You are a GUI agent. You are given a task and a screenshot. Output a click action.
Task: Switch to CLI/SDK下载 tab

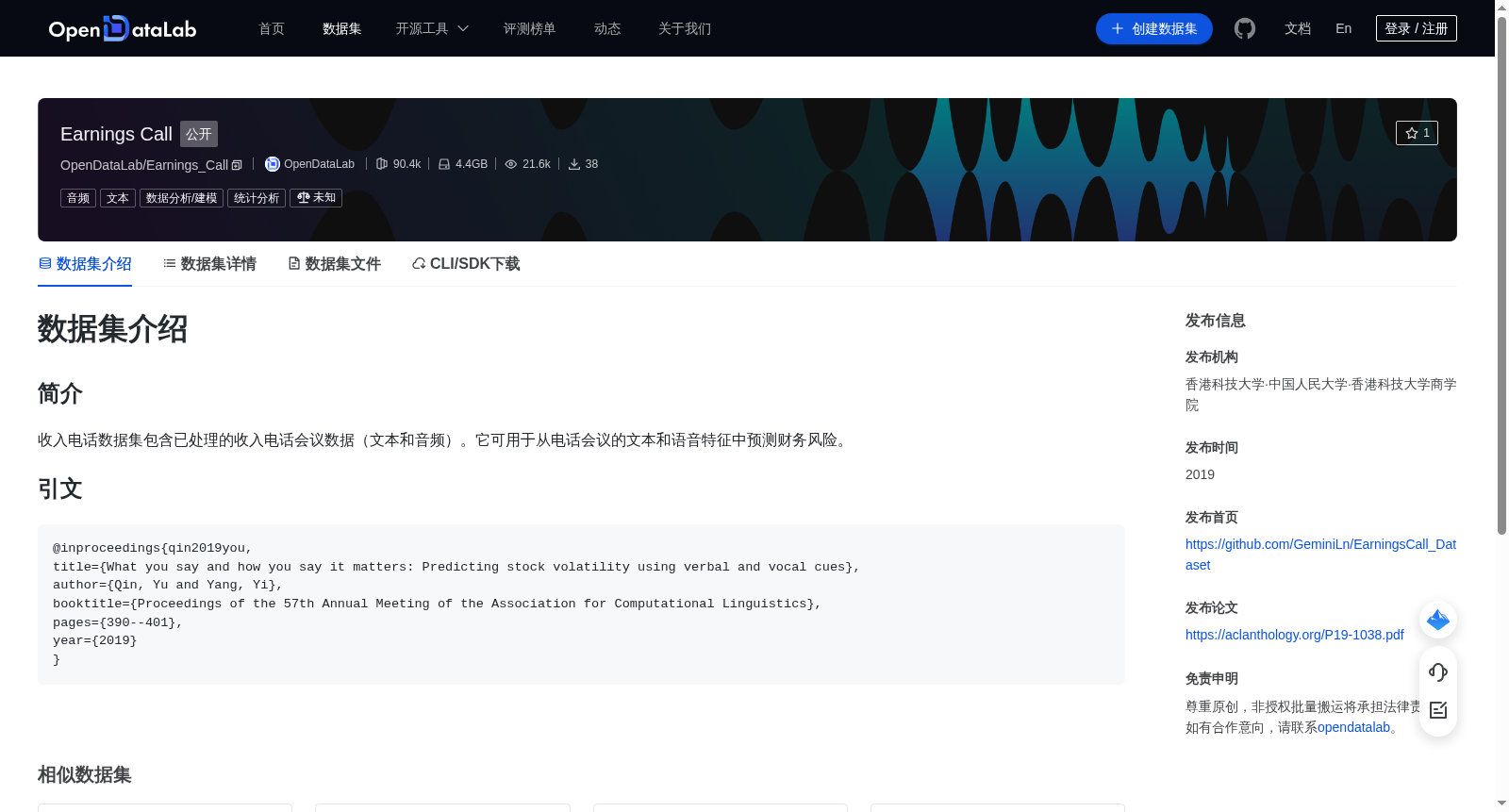point(466,264)
